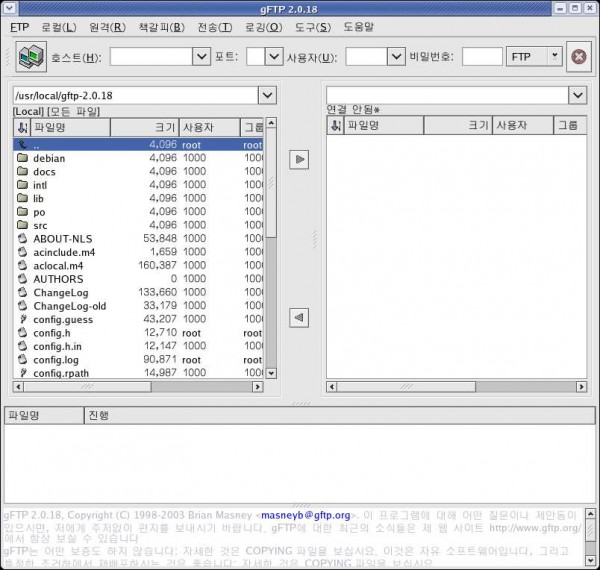Click the 진행 progress column header
The height and width of the screenshot is (570, 600).
(339, 415)
